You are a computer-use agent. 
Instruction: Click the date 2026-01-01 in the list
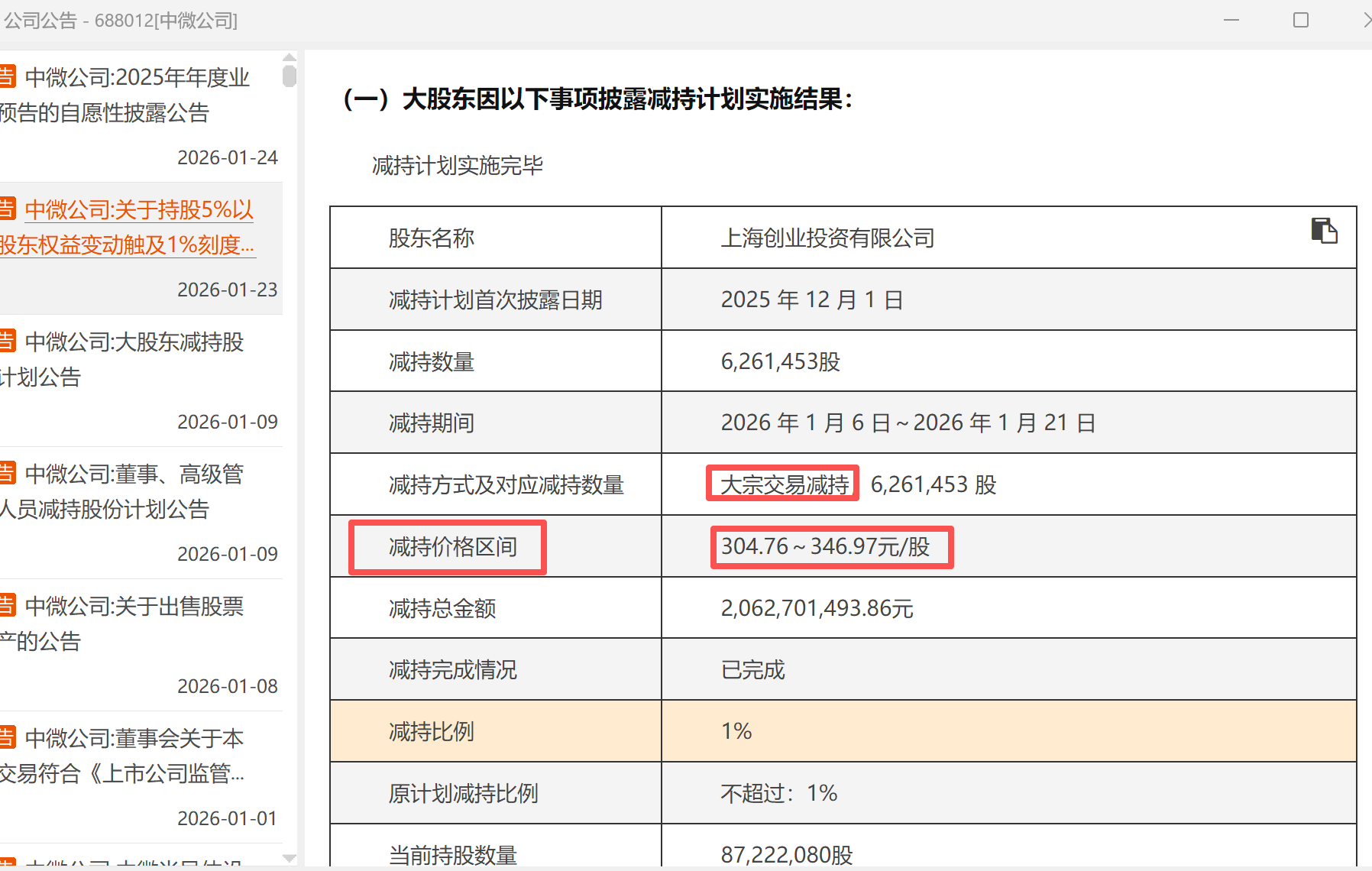(x=228, y=818)
